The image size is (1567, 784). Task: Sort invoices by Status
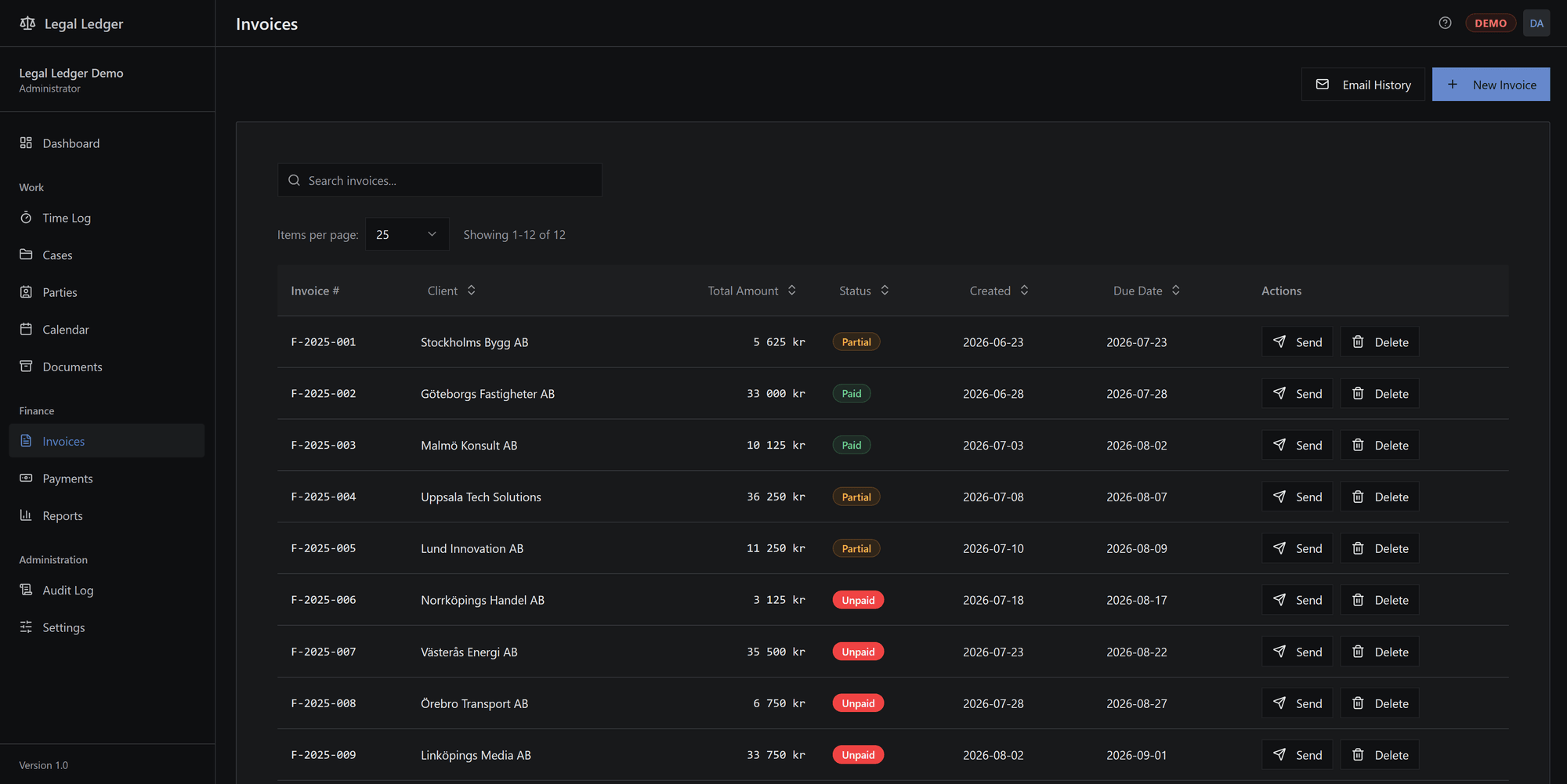coord(863,291)
